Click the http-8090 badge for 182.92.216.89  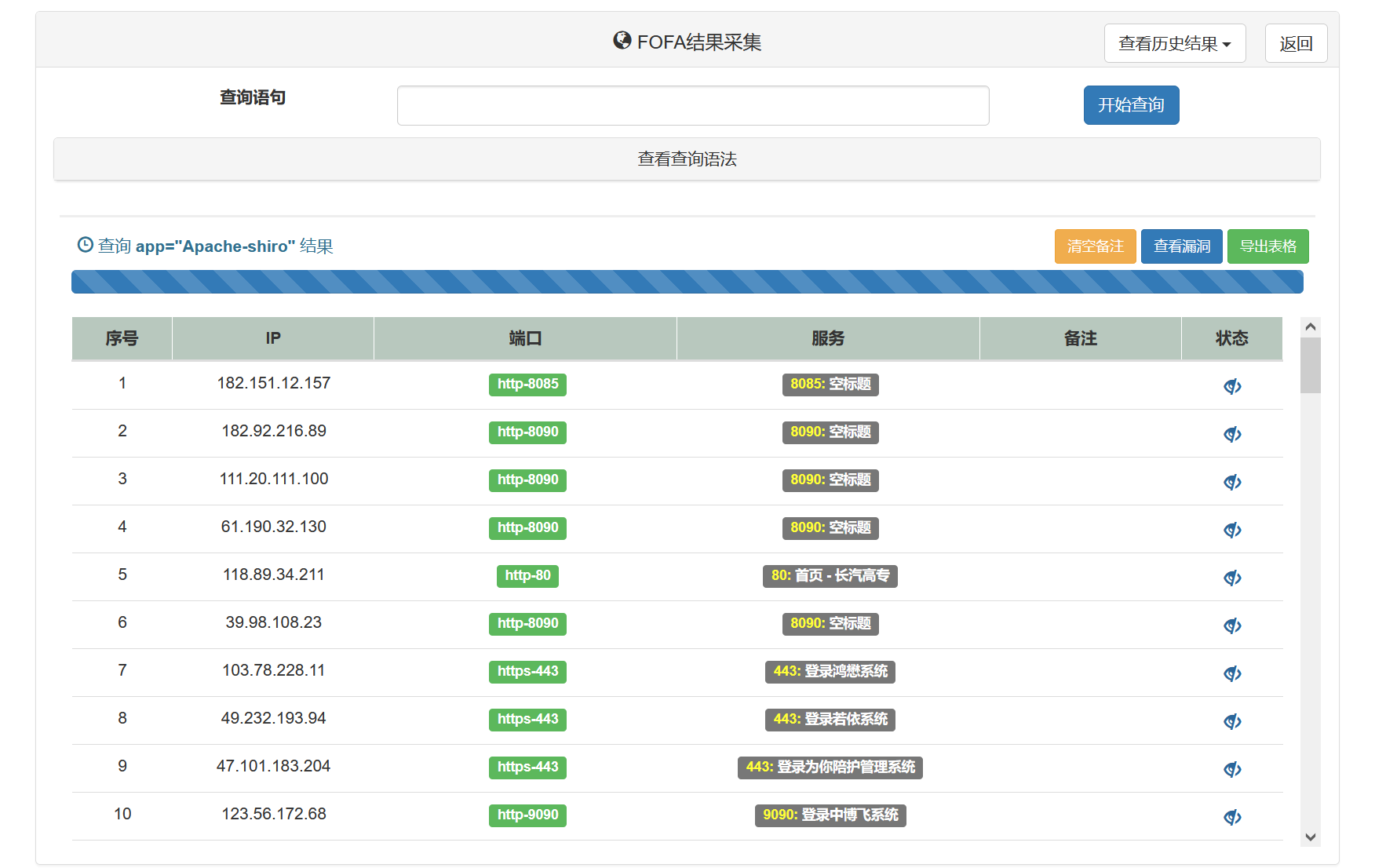click(x=527, y=432)
